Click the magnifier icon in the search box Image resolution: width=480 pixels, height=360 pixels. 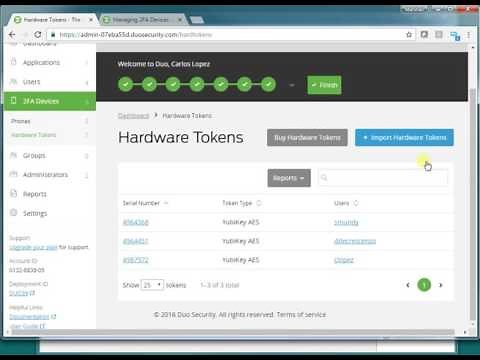(324, 178)
